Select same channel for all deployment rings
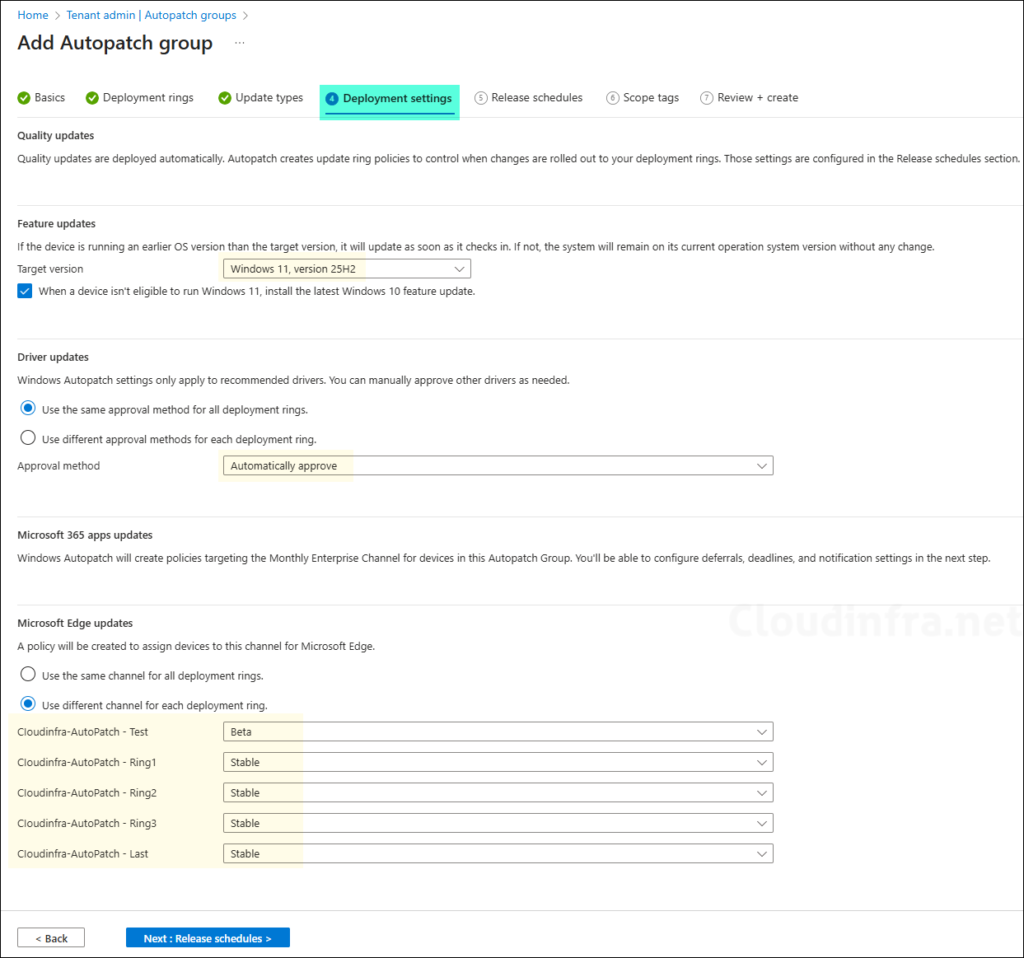Image resolution: width=1024 pixels, height=958 pixels. (28, 674)
